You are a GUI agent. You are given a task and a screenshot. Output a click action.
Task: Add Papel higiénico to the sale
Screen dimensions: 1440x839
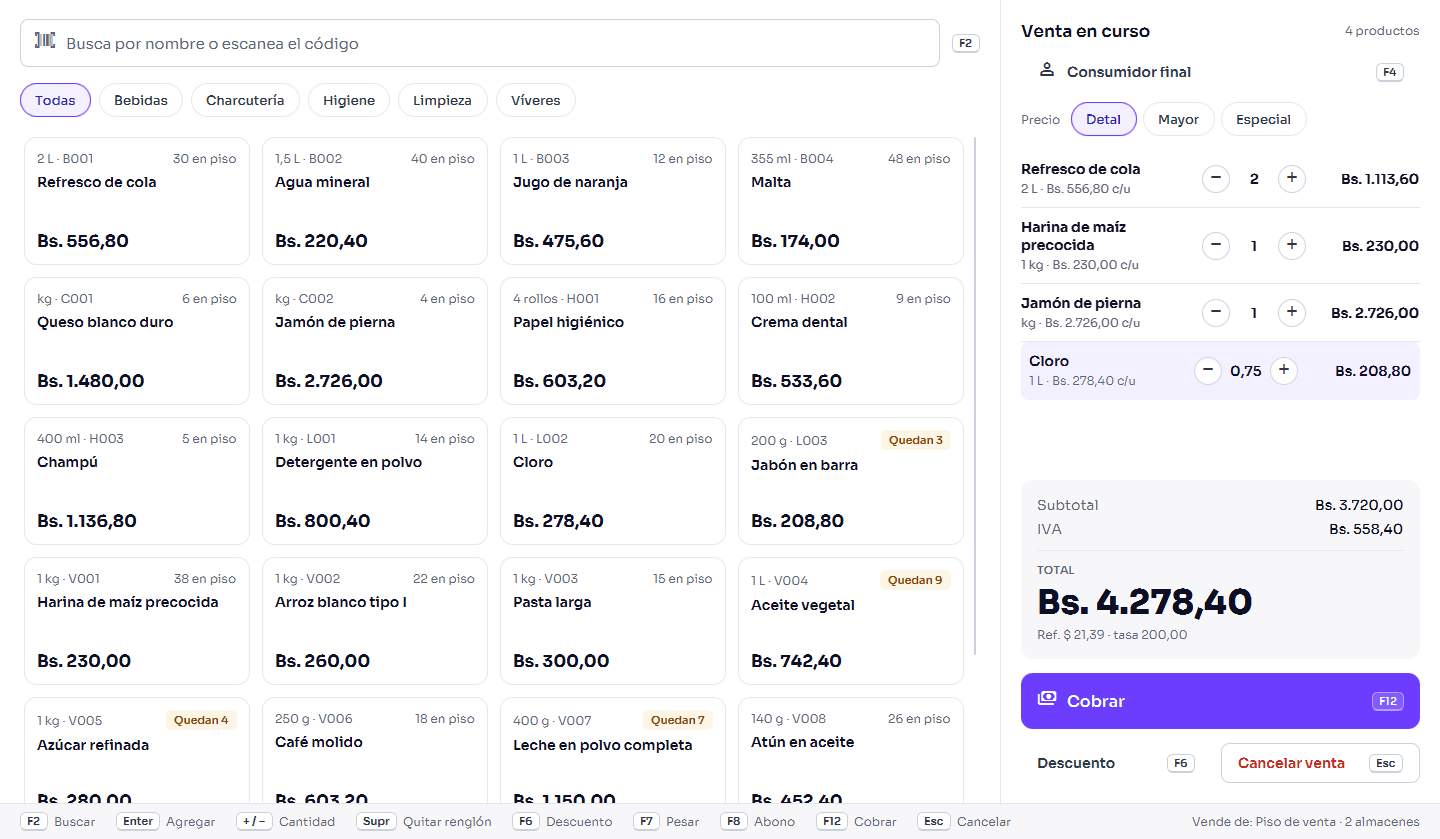point(613,341)
